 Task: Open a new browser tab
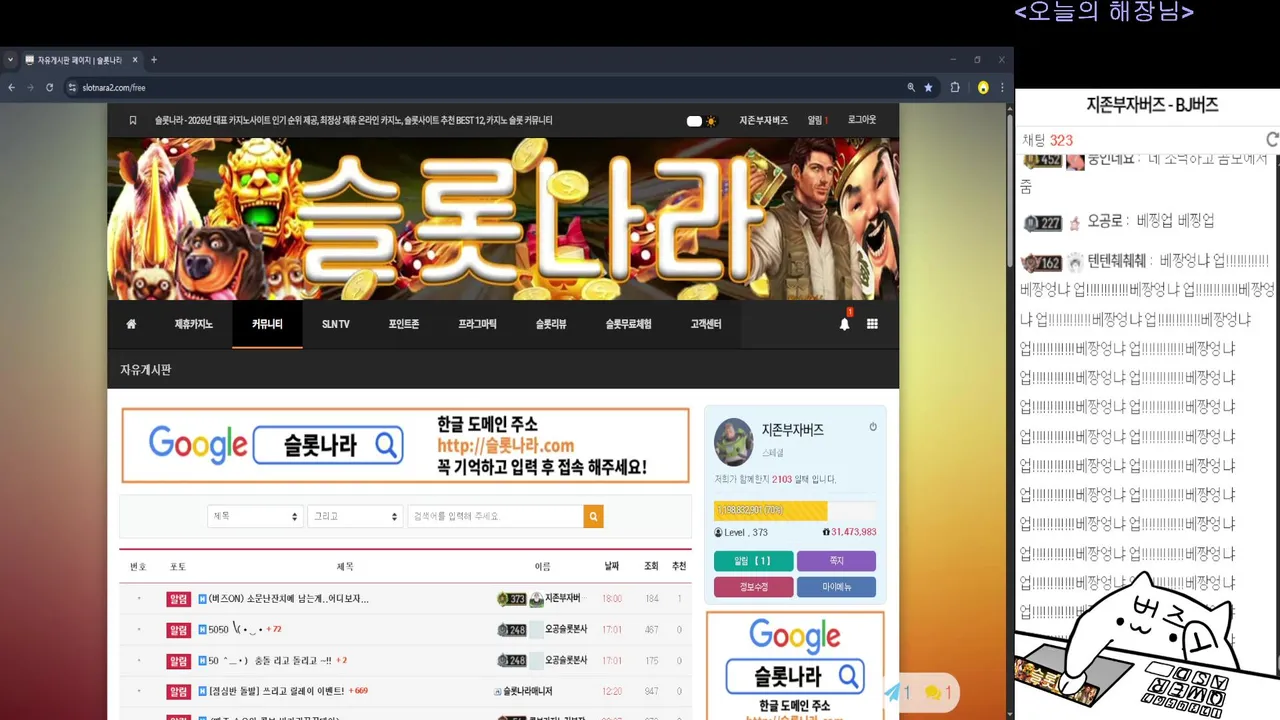click(x=154, y=60)
